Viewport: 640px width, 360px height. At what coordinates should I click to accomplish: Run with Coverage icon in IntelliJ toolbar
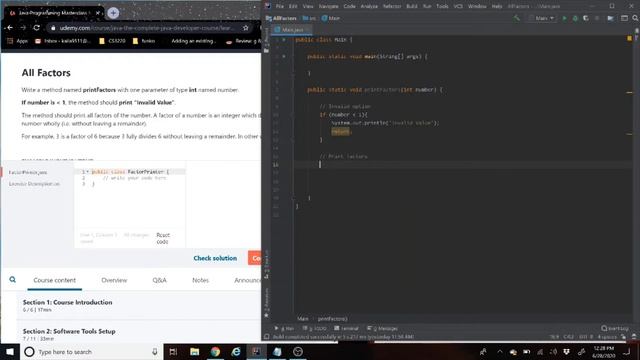586,18
